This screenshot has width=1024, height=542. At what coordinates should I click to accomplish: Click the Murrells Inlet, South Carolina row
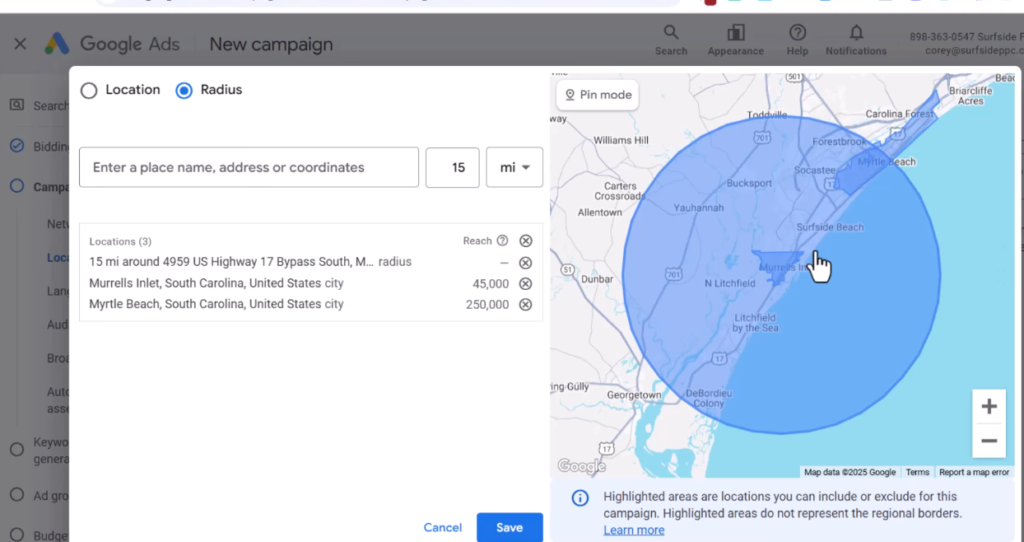pos(311,283)
